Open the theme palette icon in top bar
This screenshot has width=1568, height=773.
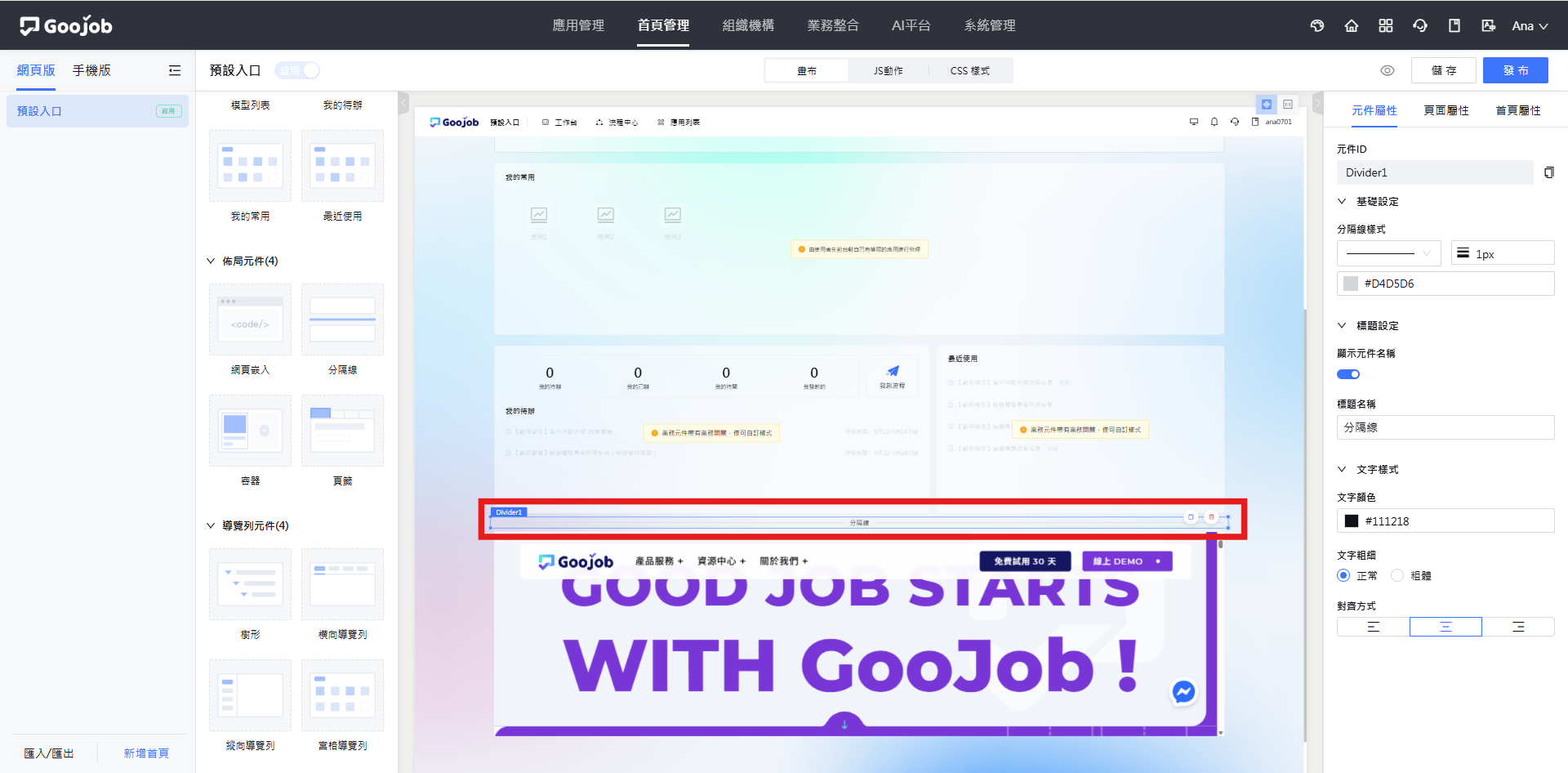tap(1317, 25)
